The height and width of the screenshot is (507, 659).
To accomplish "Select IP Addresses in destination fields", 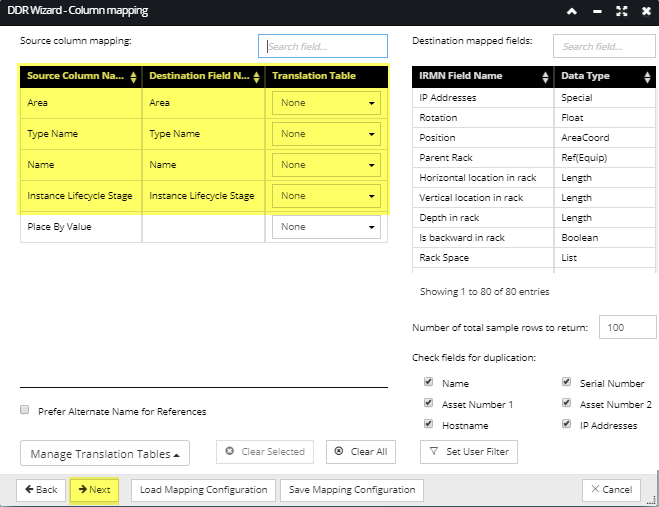I will click(534, 98).
